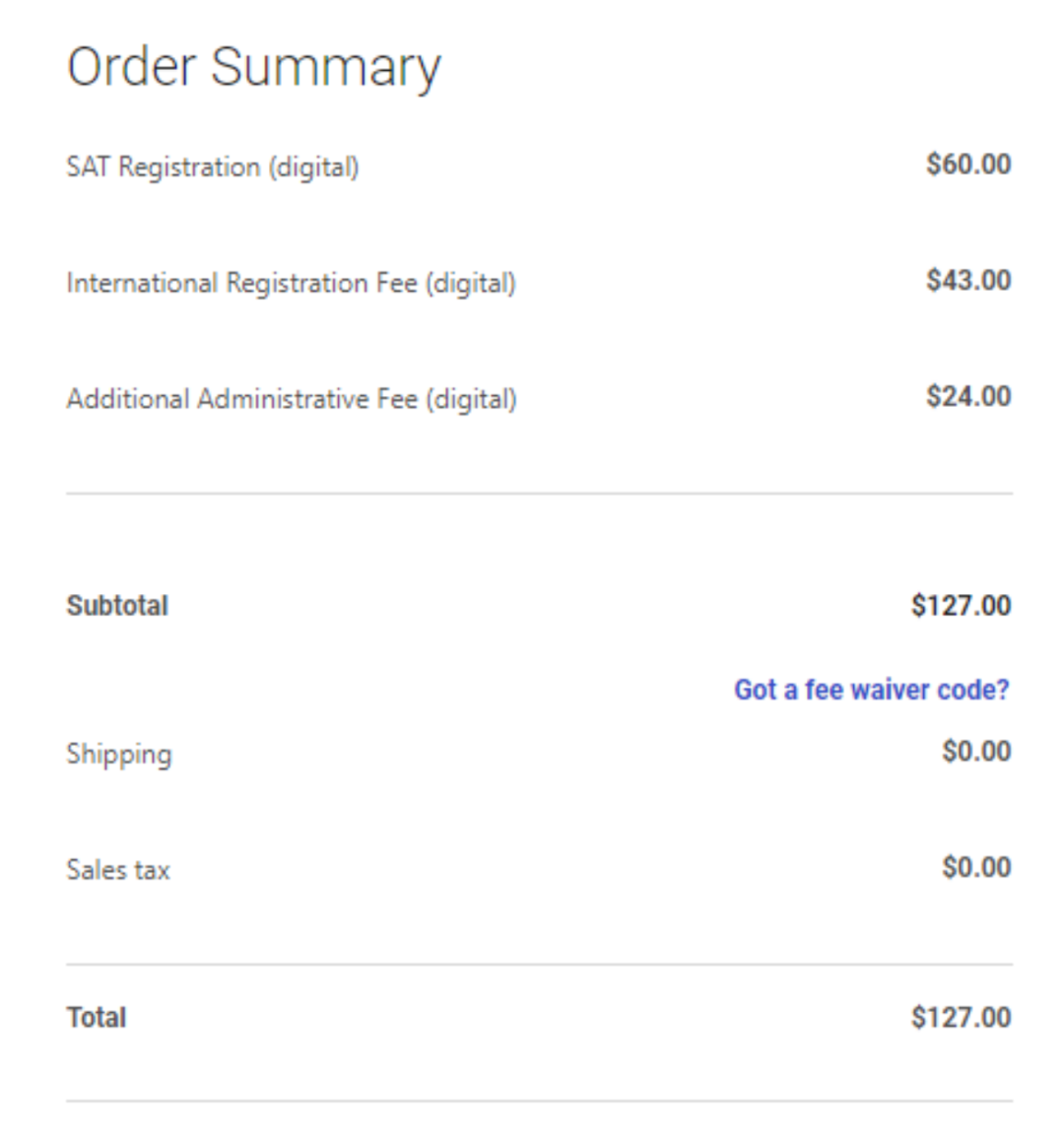
Task: Click the $43.00 international fee amount
Action: pos(968,281)
